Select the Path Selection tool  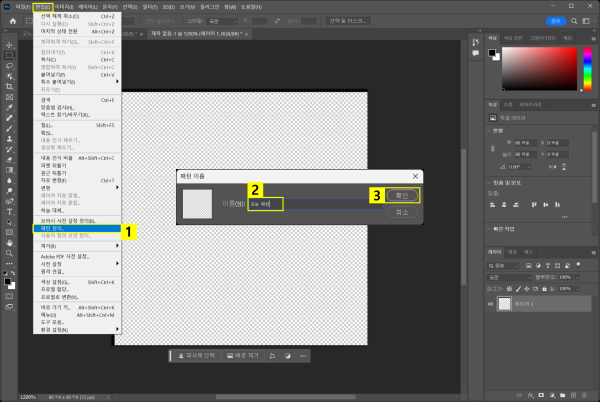(x=9, y=222)
